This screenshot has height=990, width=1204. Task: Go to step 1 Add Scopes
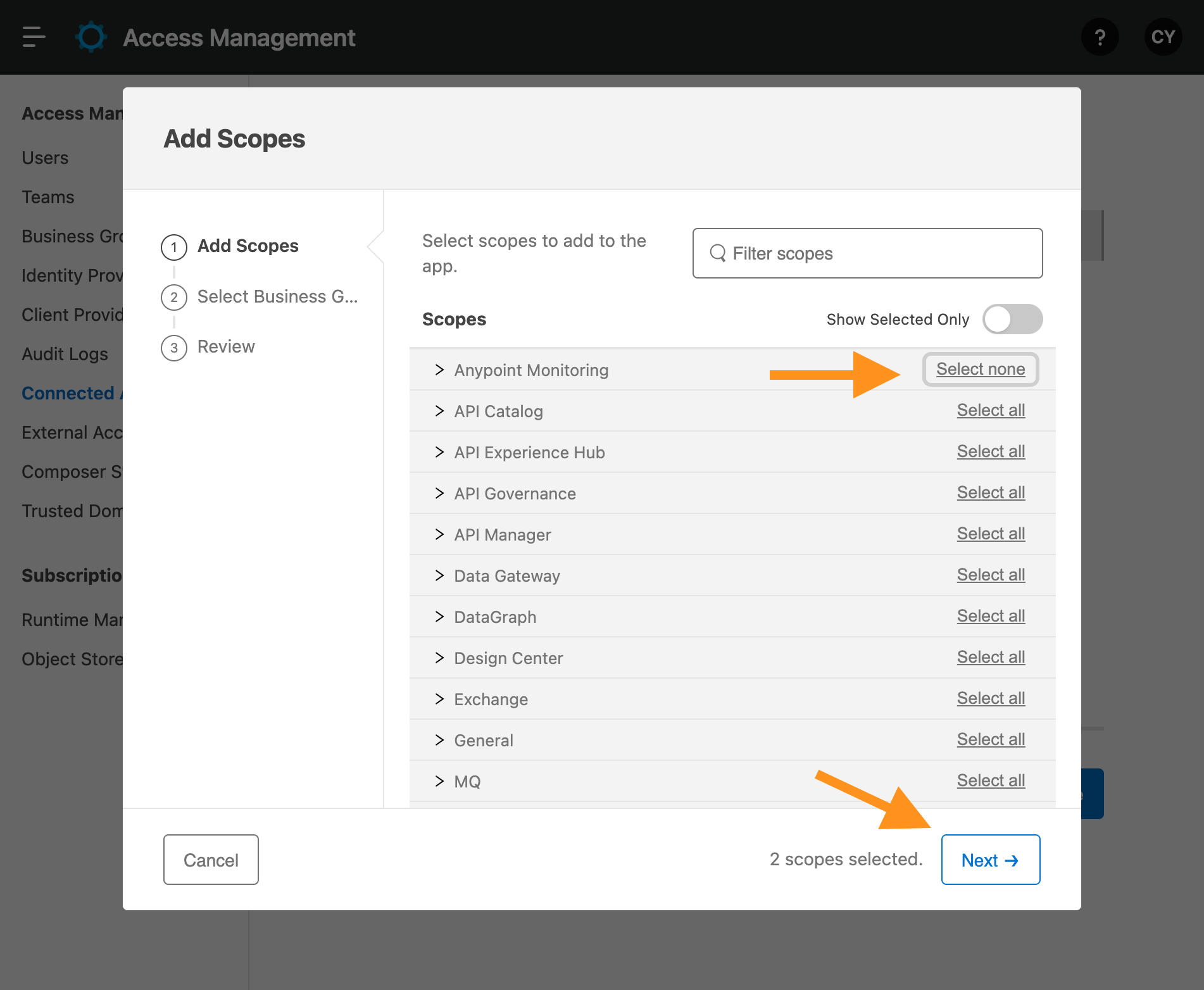click(x=230, y=246)
